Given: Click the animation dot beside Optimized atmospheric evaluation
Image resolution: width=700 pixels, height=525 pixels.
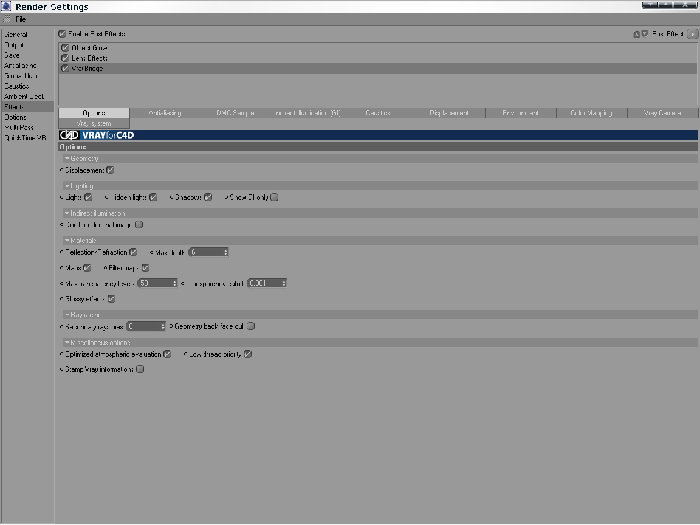Looking at the screenshot, I should (62, 354).
